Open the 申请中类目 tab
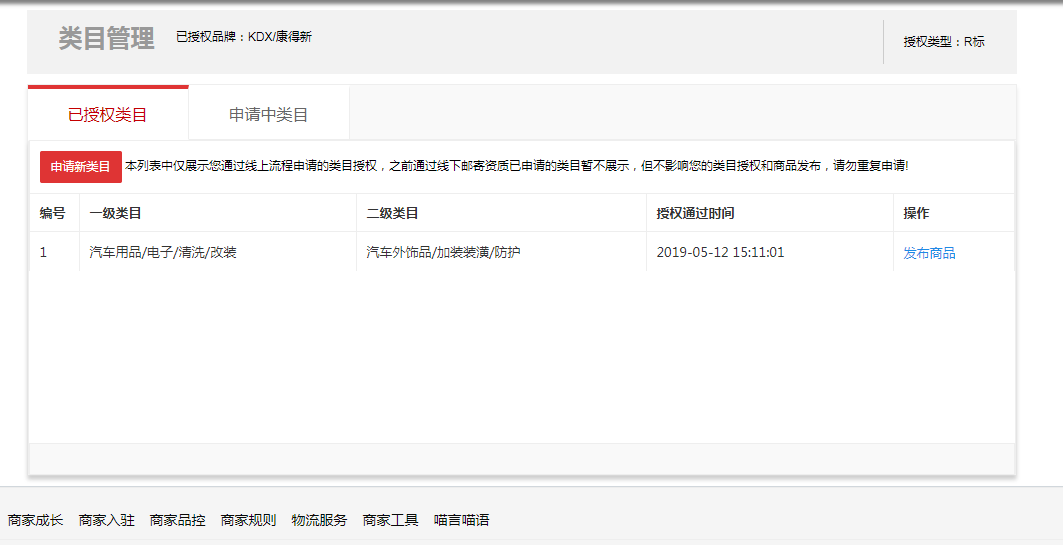 268,114
